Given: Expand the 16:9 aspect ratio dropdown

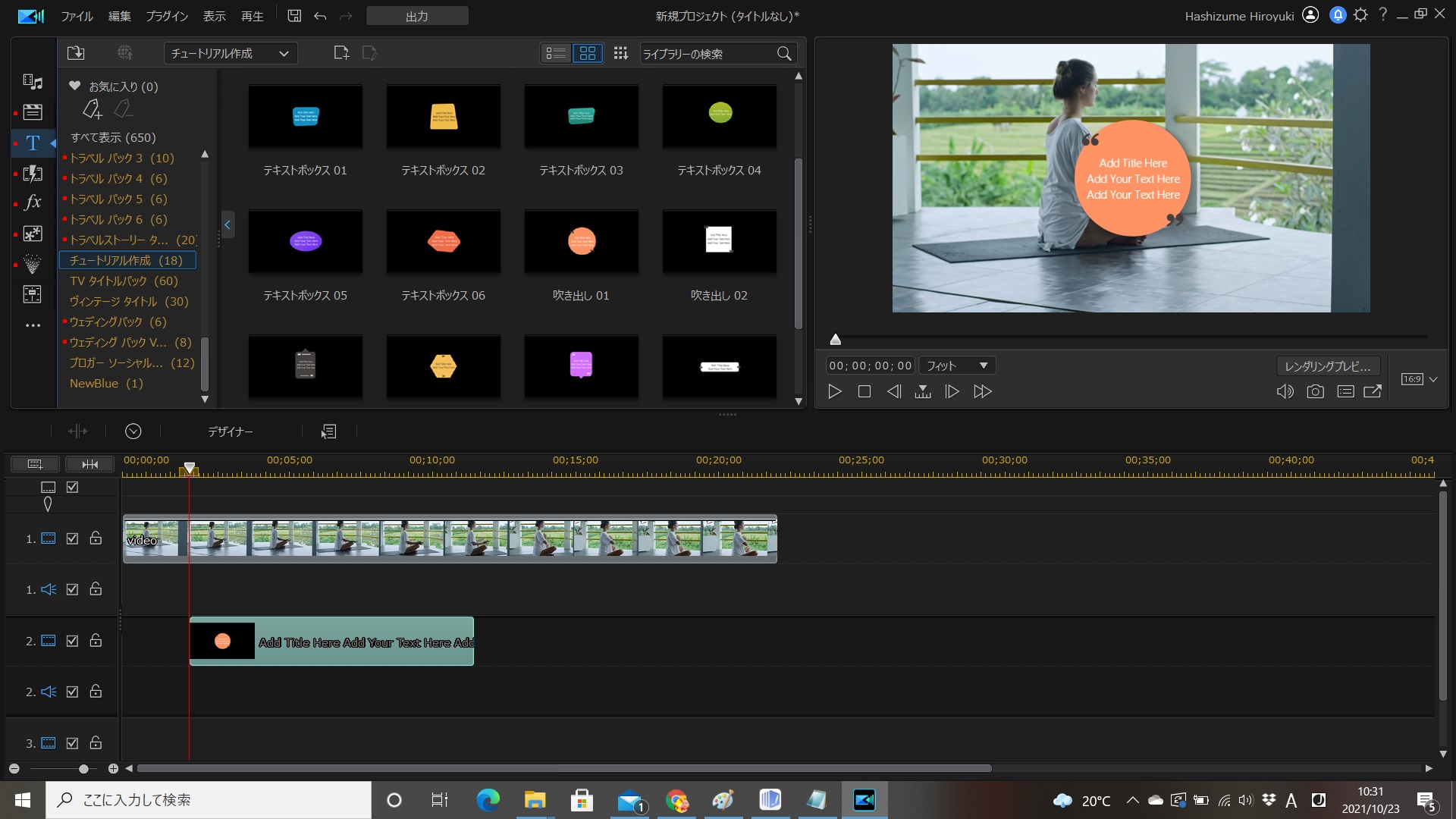Looking at the screenshot, I should coord(1432,379).
